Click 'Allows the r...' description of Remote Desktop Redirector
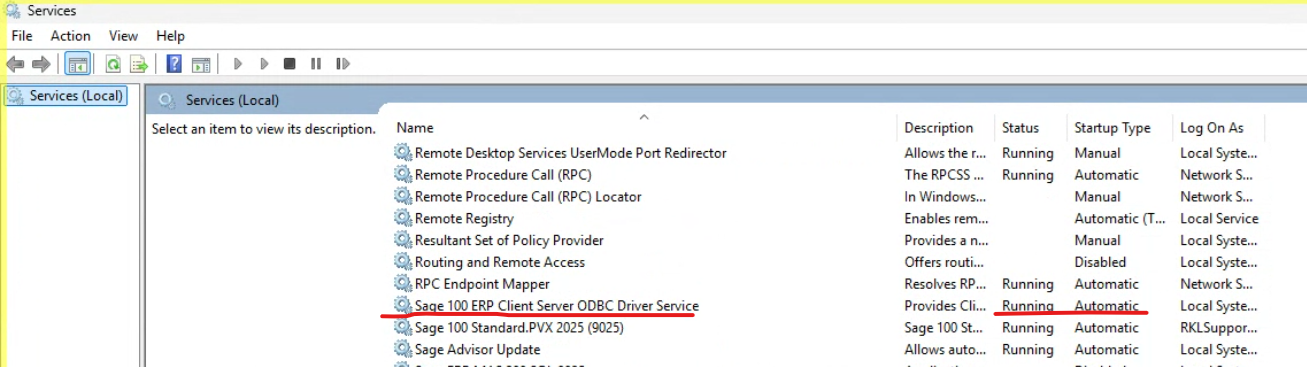Image resolution: width=1307 pixels, height=367 pixels. click(x=945, y=153)
